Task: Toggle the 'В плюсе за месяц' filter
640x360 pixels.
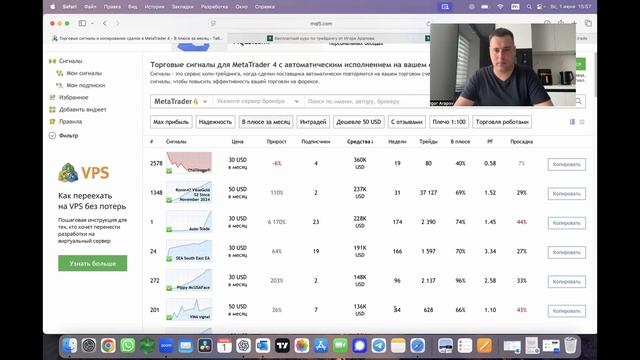Action: [266, 122]
